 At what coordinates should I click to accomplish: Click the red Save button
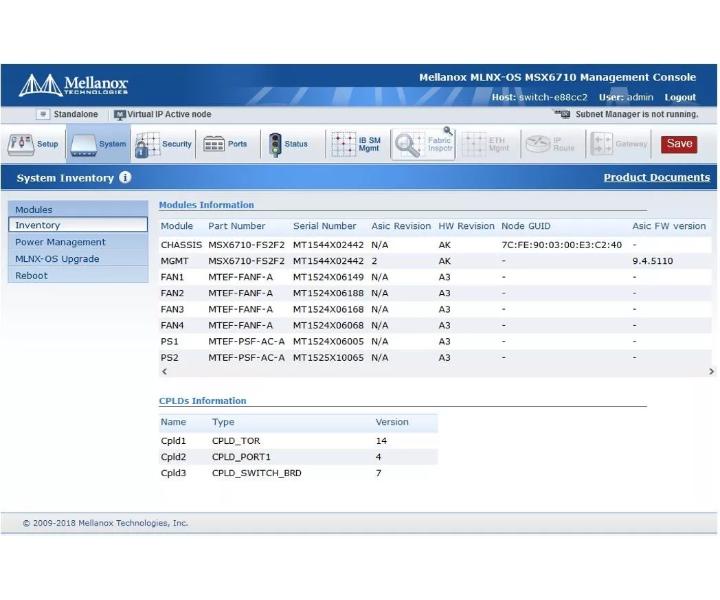679,144
